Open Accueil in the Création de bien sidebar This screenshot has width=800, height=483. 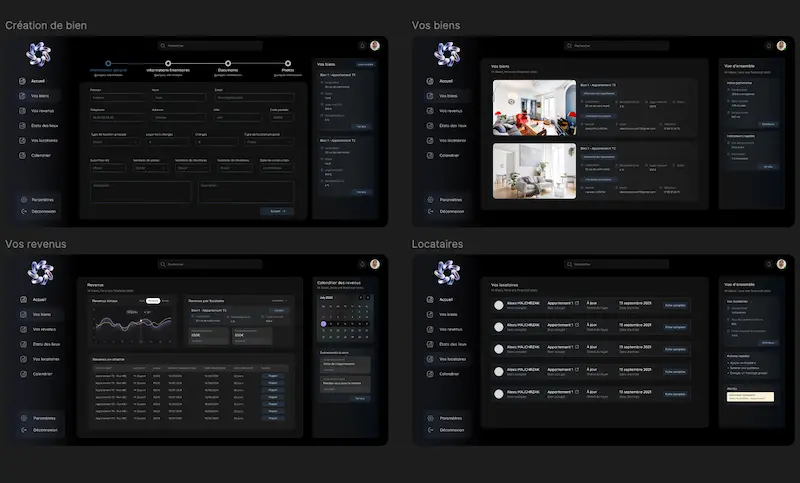[33, 81]
